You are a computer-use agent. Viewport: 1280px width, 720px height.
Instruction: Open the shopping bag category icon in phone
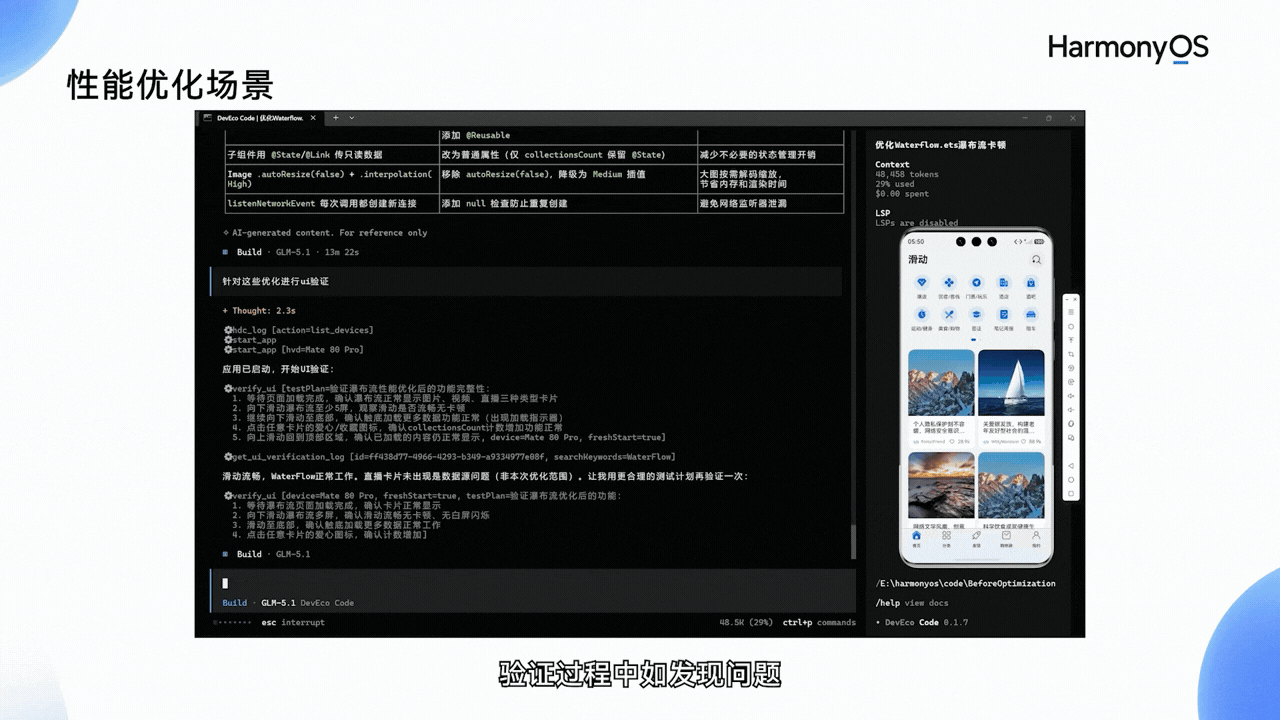pos(1031,282)
